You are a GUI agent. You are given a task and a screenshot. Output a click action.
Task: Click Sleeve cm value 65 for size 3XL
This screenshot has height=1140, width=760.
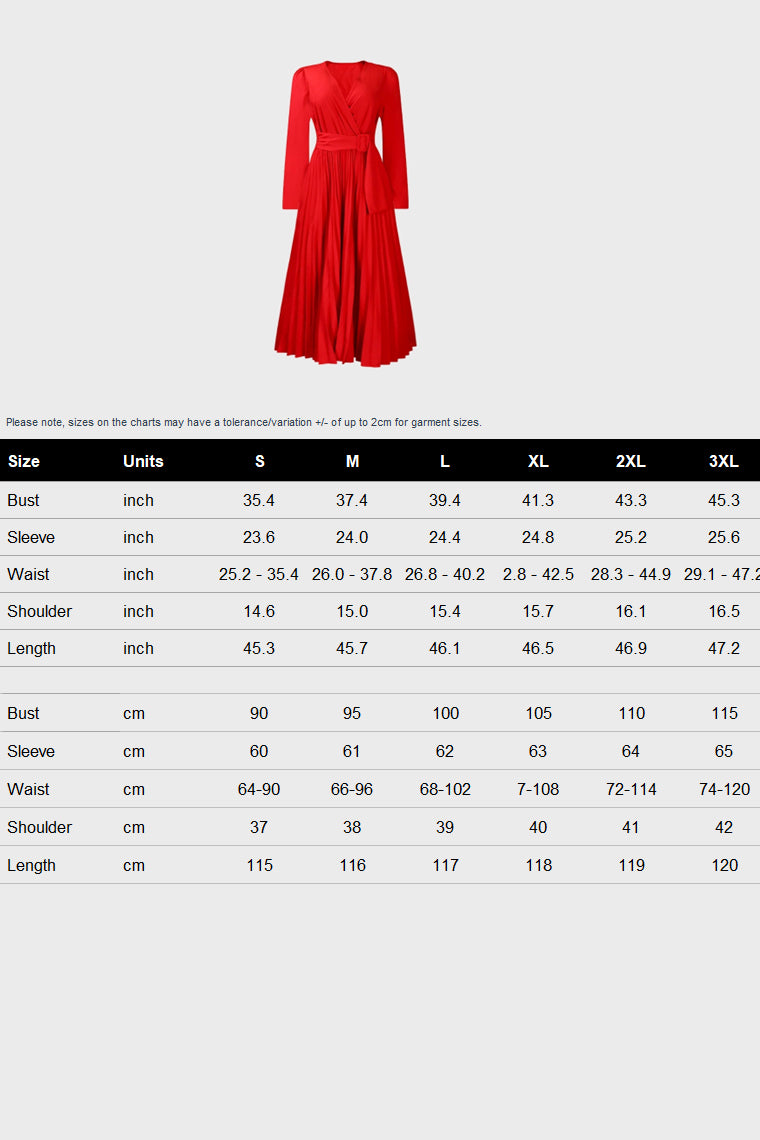(x=724, y=751)
